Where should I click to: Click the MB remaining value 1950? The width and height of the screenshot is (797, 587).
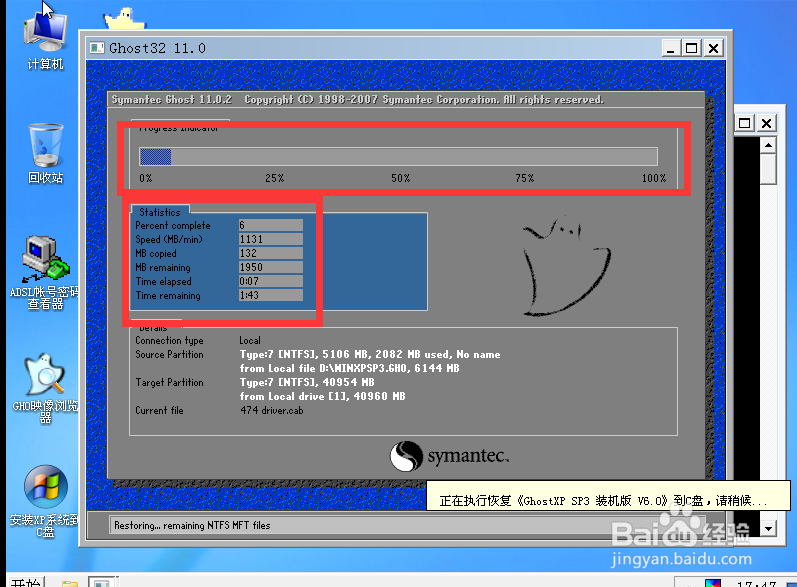(271, 267)
